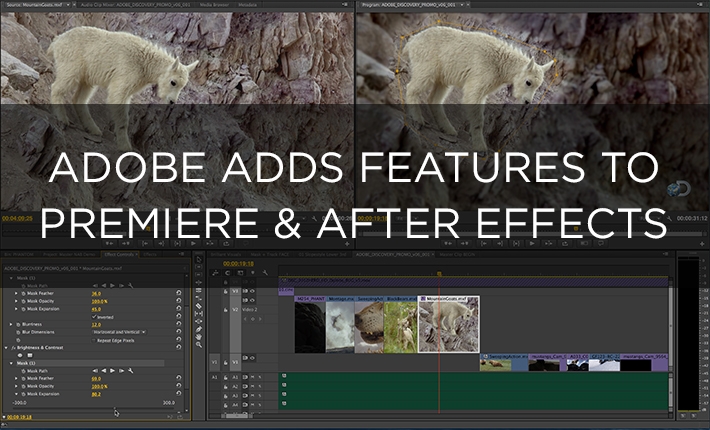Click timeline playhead marker on ruler

[x=439, y=274]
